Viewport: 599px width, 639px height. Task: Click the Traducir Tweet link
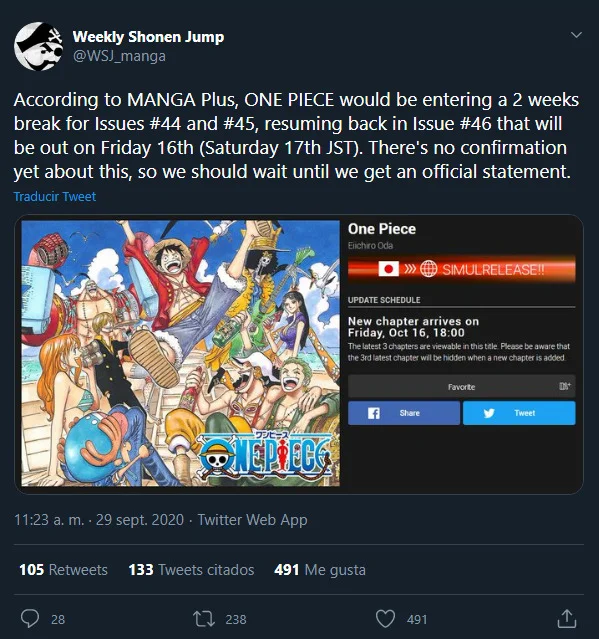(55, 196)
